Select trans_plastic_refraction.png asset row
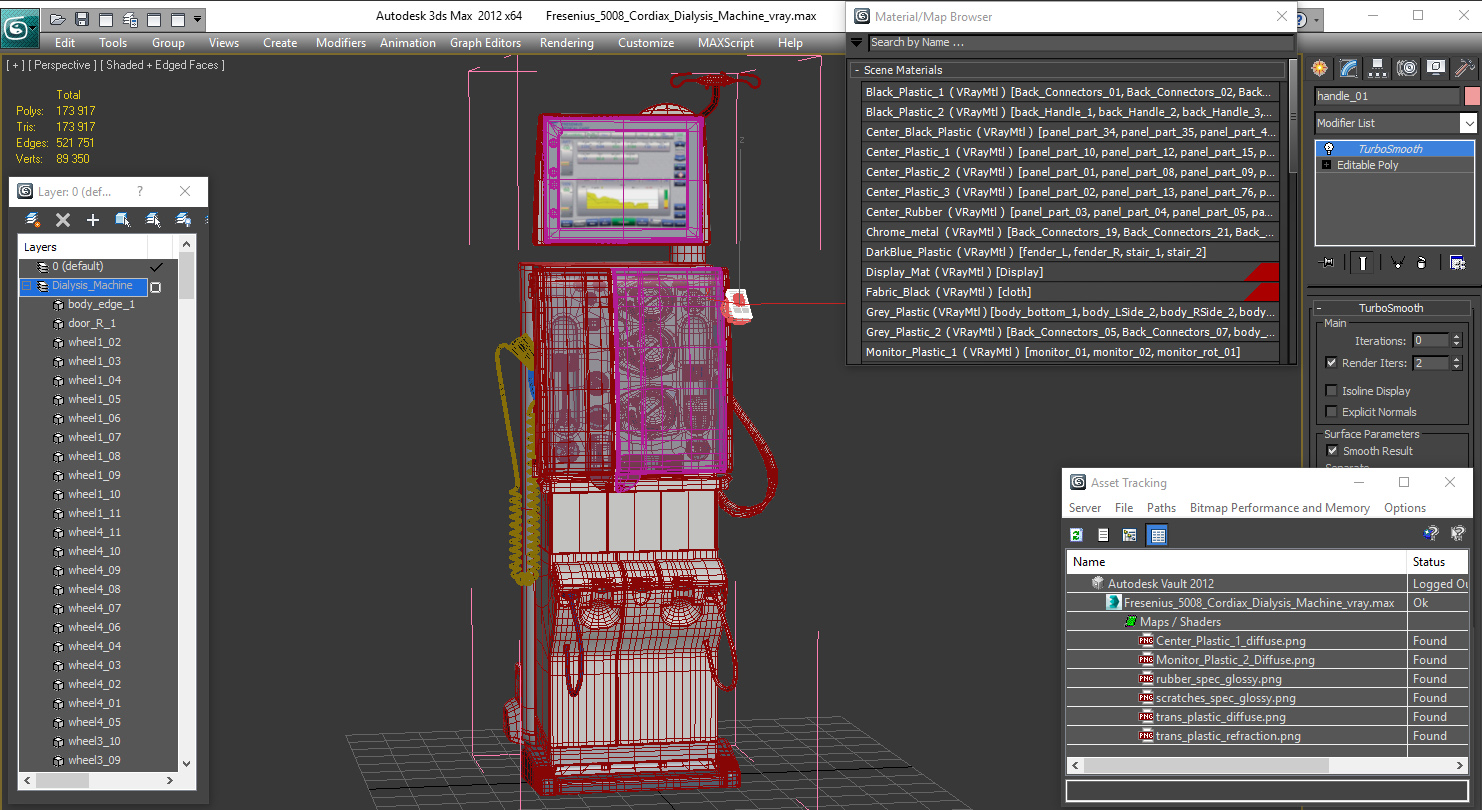 [x=1237, y=736]
